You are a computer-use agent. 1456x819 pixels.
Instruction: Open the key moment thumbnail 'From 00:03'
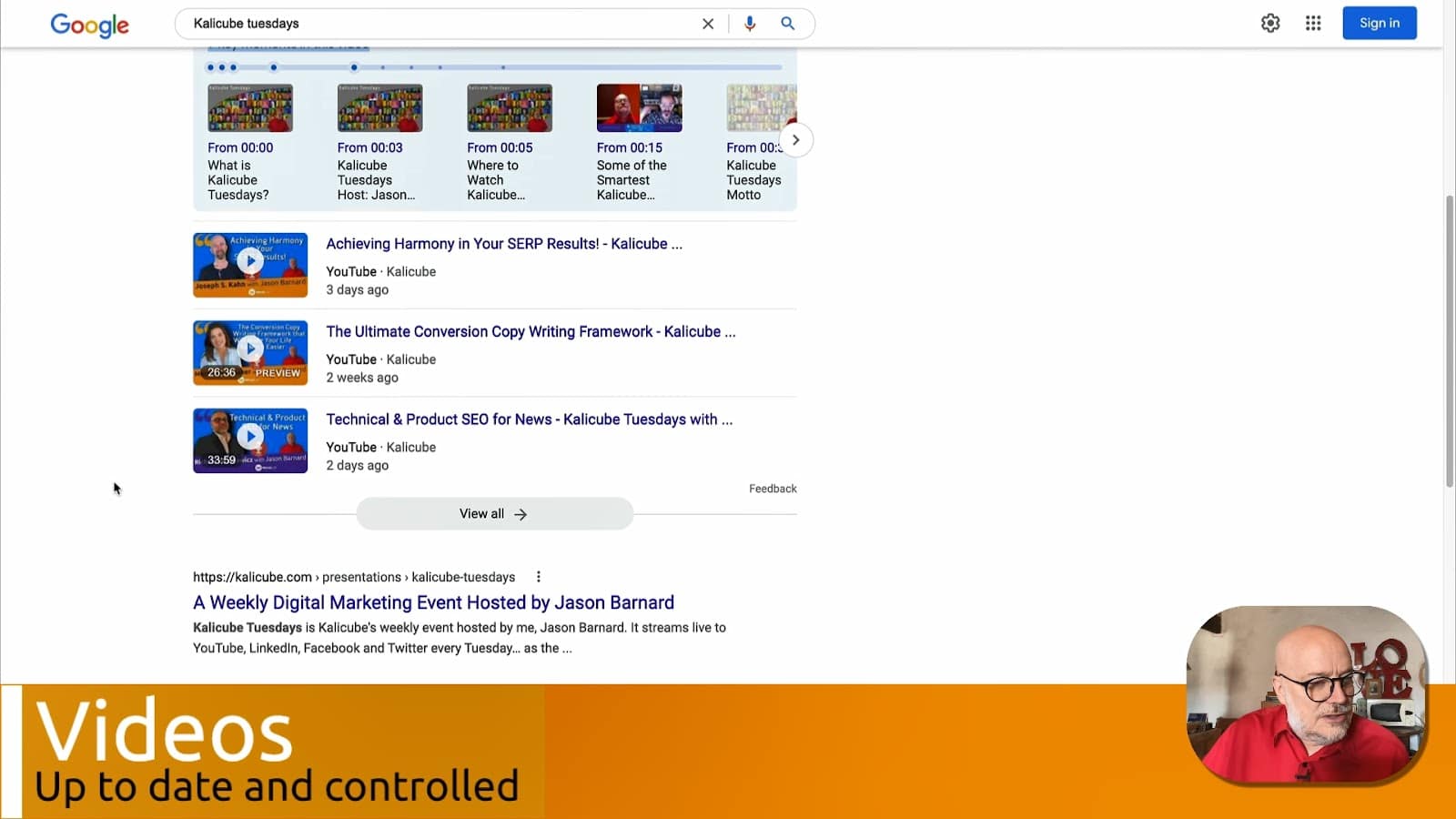pyautogui.click(x=379, y=108)
